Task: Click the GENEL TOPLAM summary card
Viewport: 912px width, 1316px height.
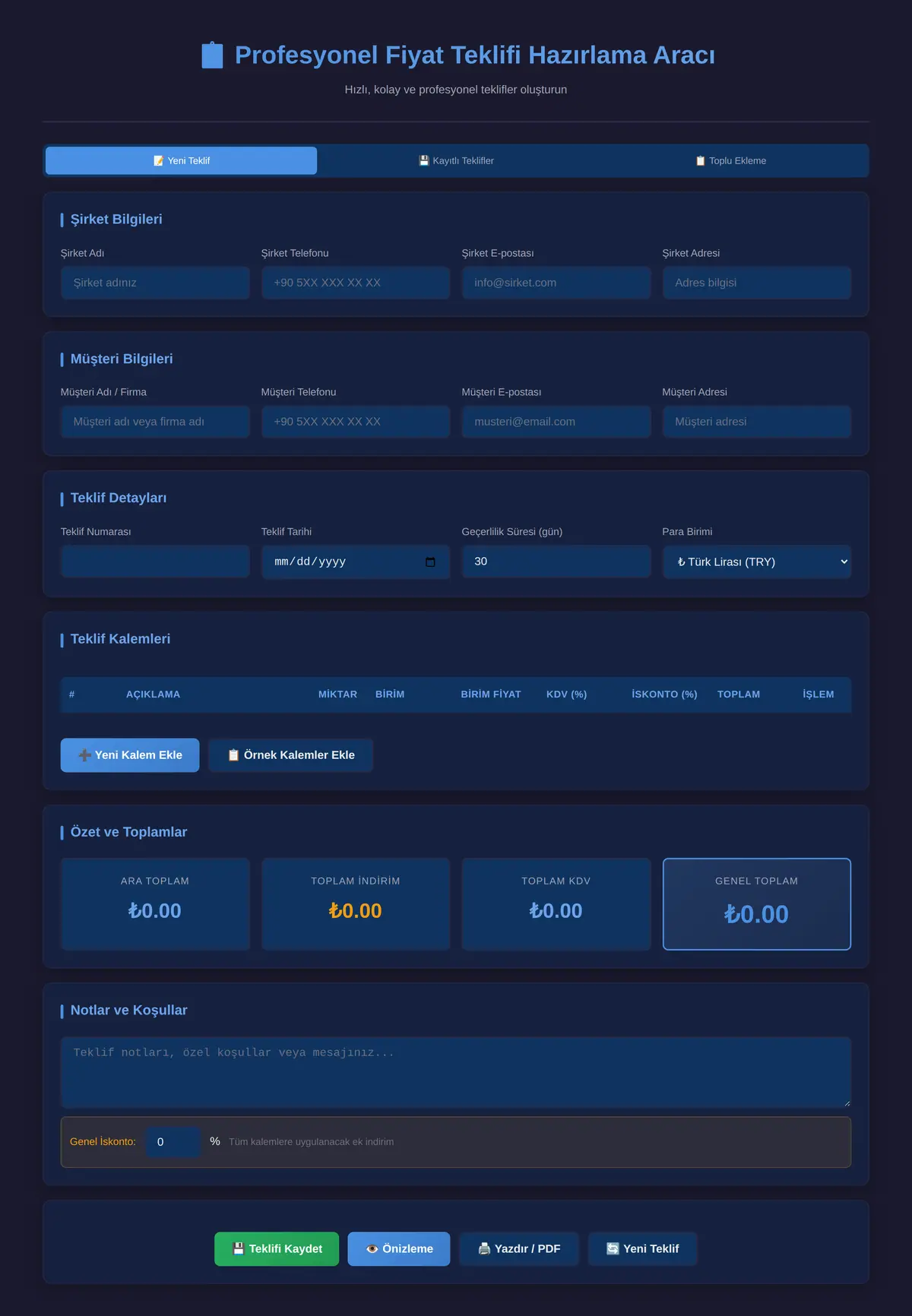Action: point(757,904)
